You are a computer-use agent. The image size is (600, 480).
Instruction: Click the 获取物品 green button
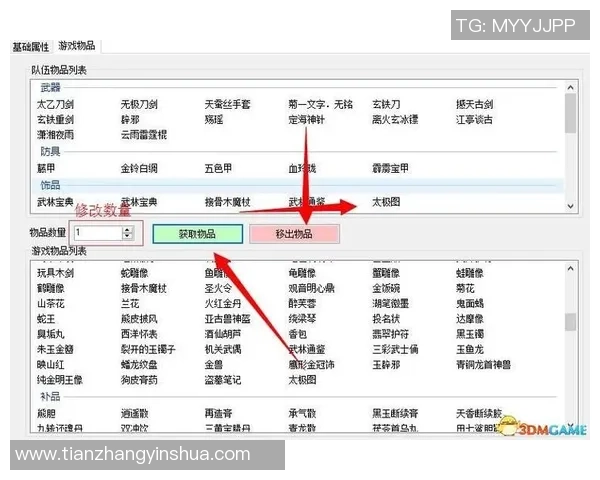pyautogui.click(x=197, y=234)
